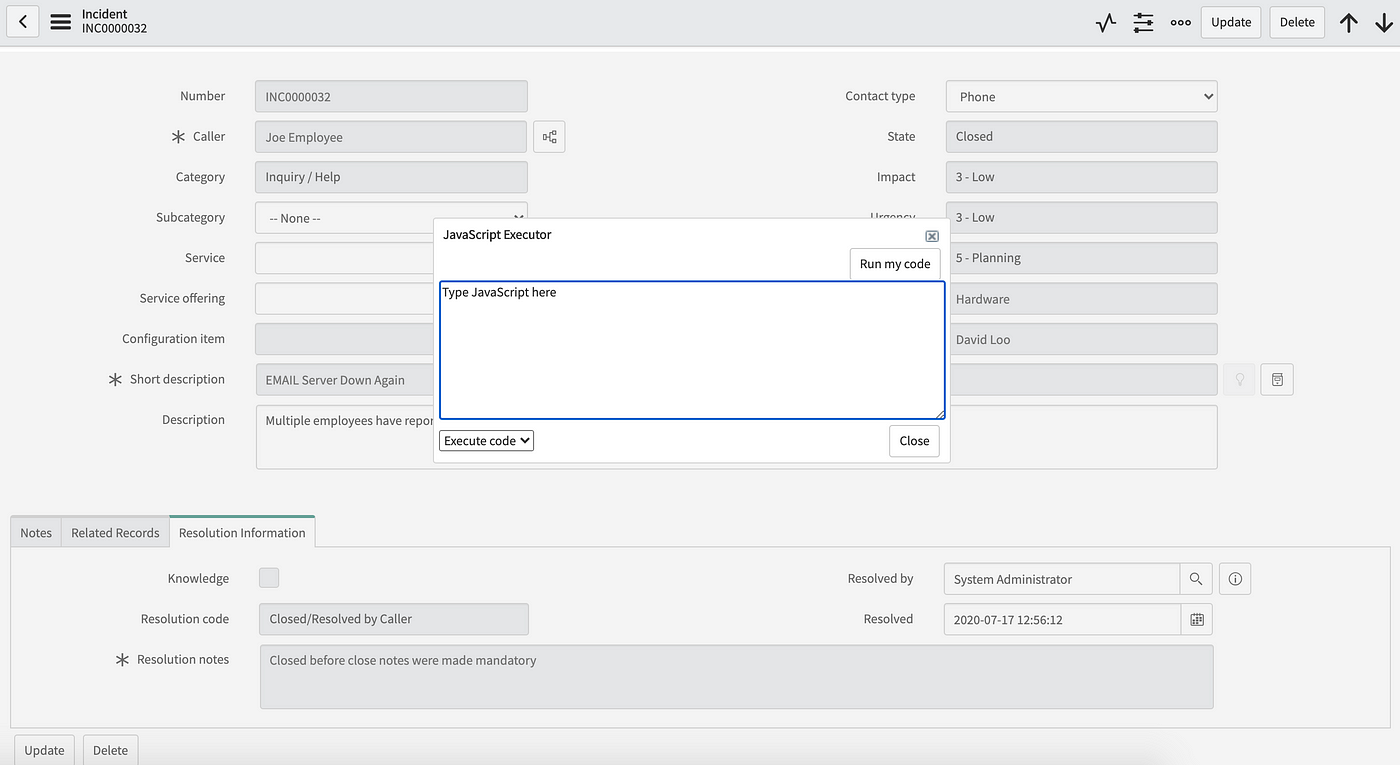Toggle the Knowledge checkbox
The image size is (1400, 765).
(x=269, y=578)
